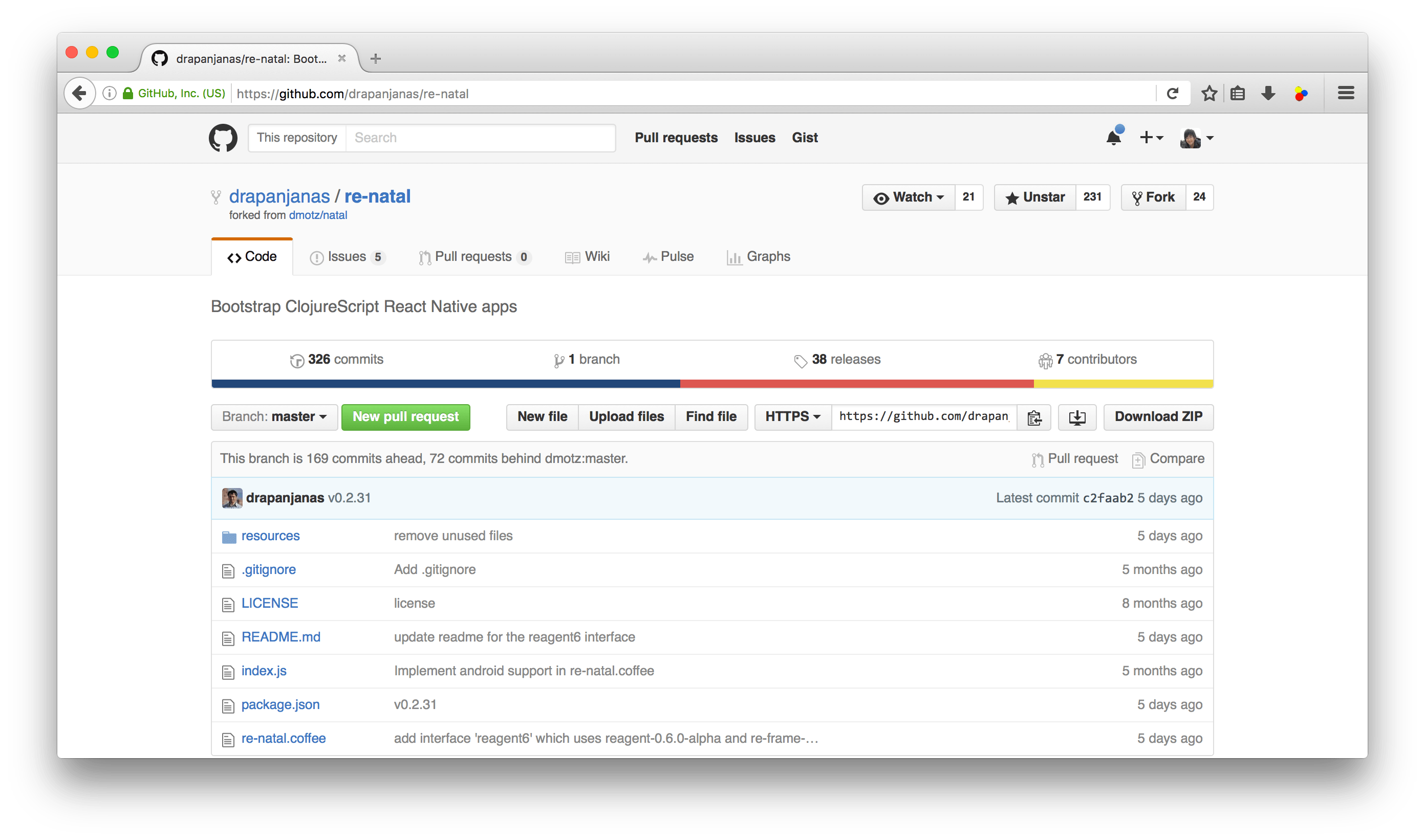Open drapanjanas owner profile link

279,196
